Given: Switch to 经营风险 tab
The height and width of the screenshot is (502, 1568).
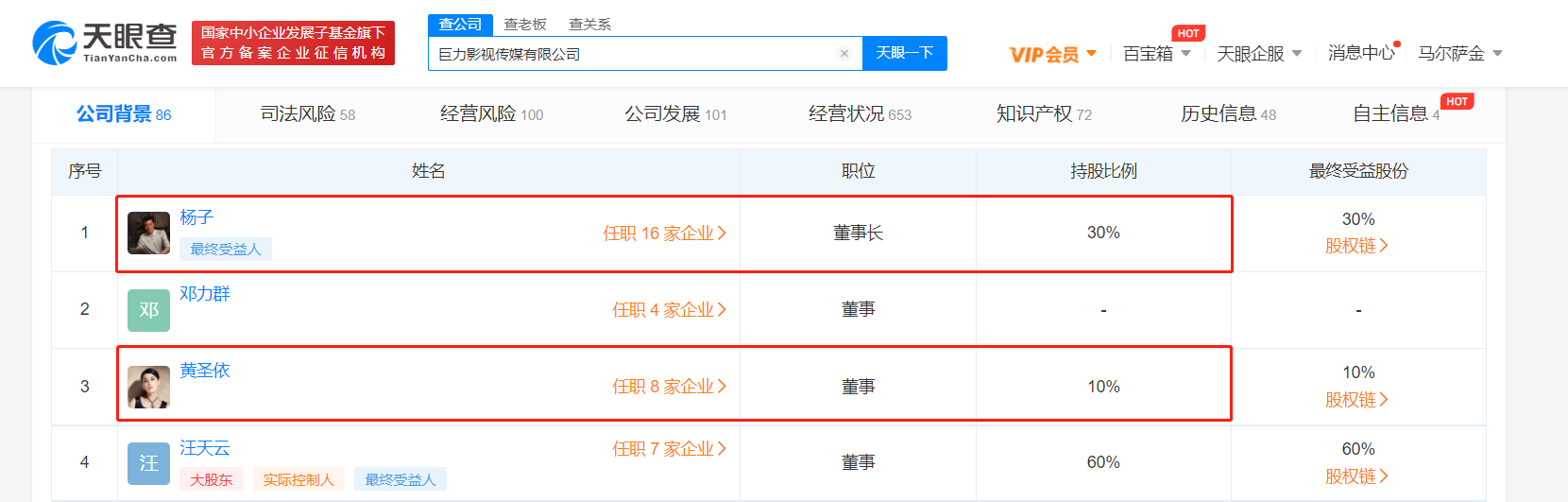Looking at the screenshot, I should pos(492,114).
